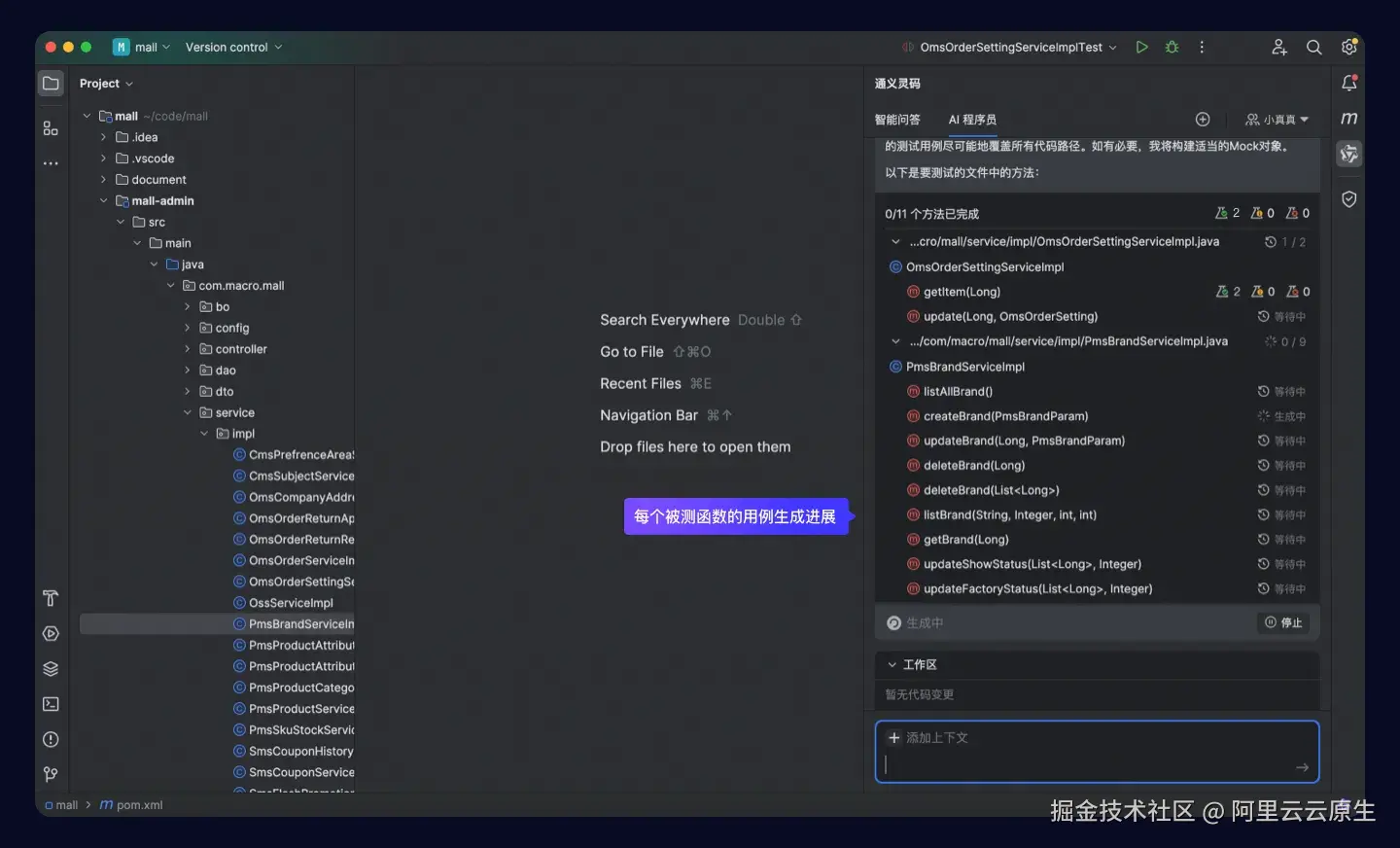Expand the .idea folder
The height and width of the screenshot is (848, 1400).
[x=103, y=137]
